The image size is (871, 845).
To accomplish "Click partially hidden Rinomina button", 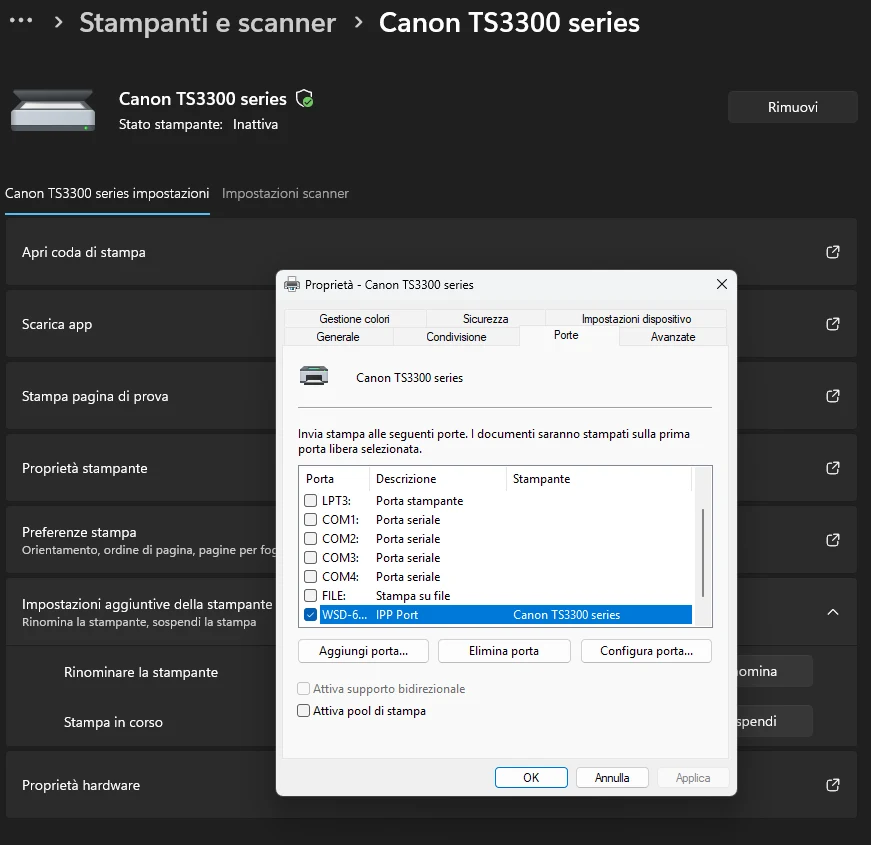I will 774,671.
